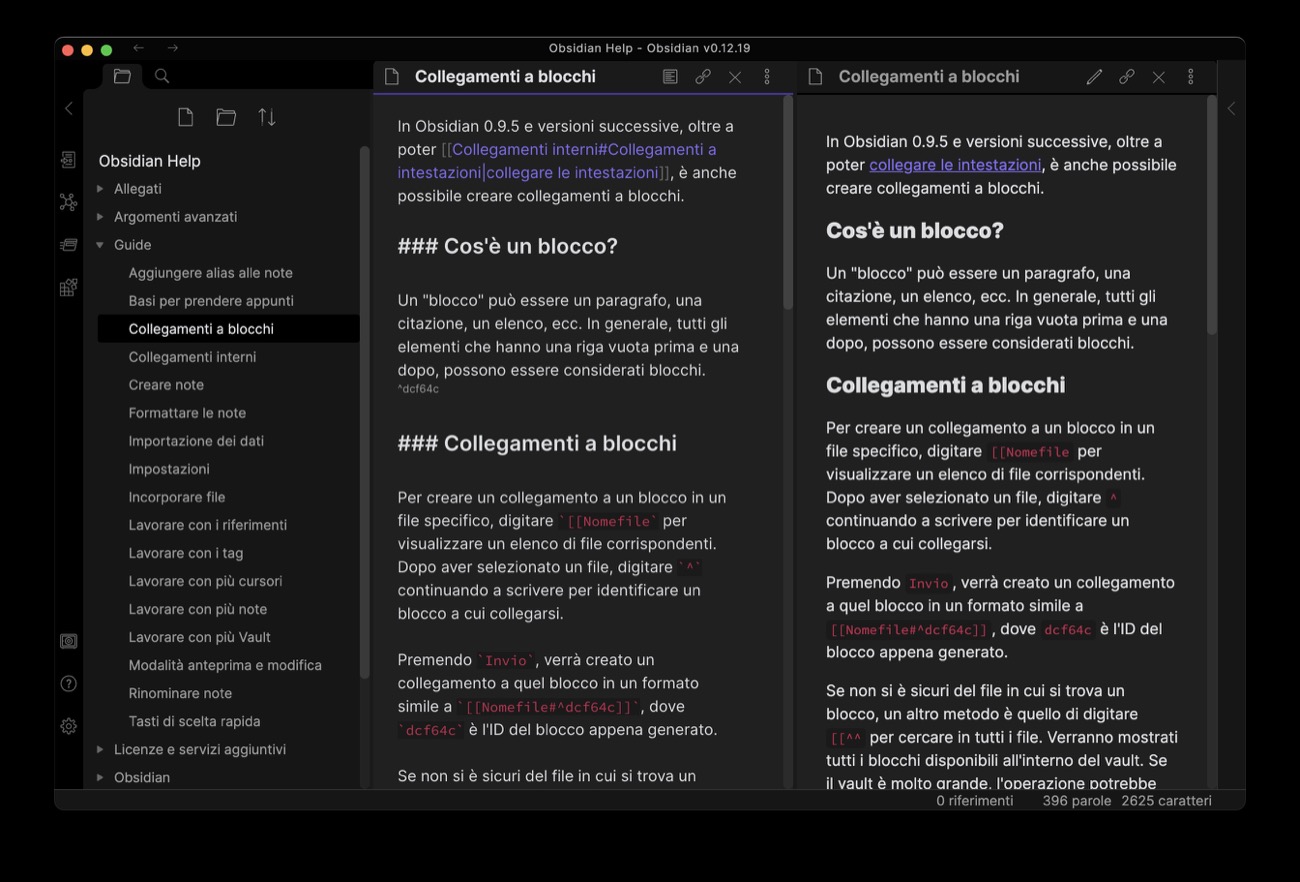The width and height of the screenshot is (1300, 882).
Task: Open settings with the gear icon
Action: [68, 726]
